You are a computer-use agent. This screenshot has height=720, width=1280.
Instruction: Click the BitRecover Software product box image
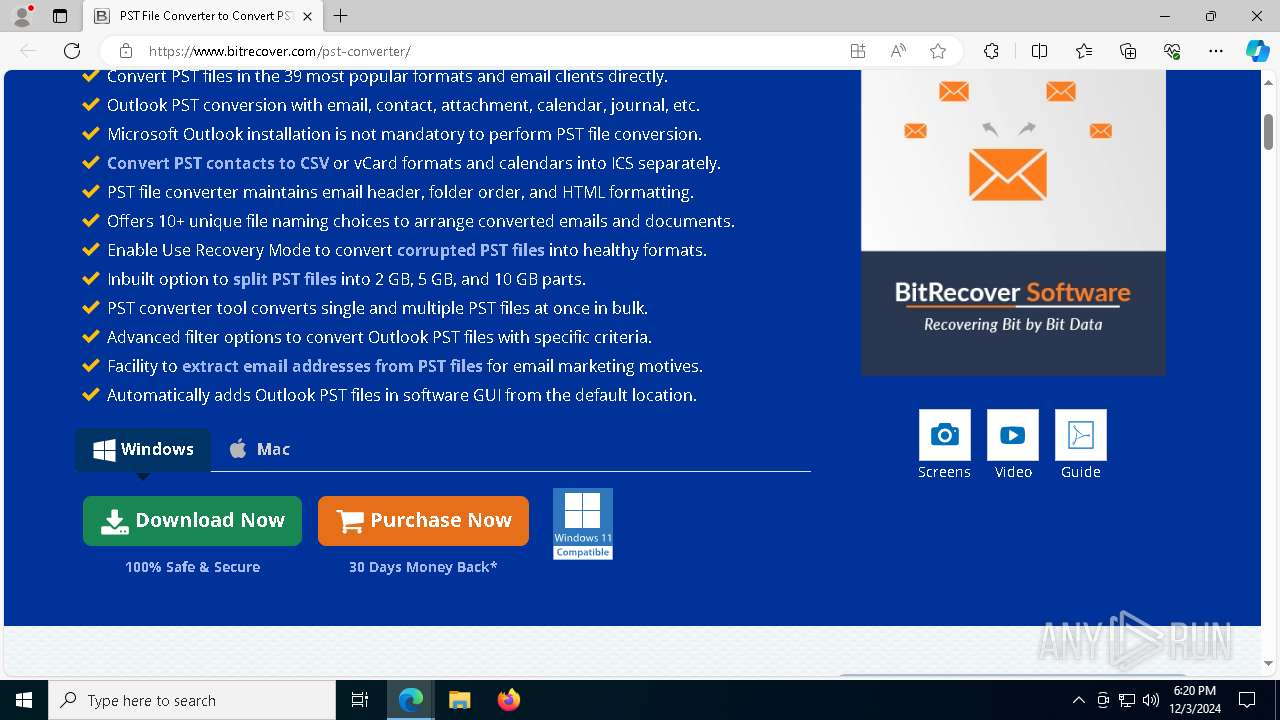1013,222
